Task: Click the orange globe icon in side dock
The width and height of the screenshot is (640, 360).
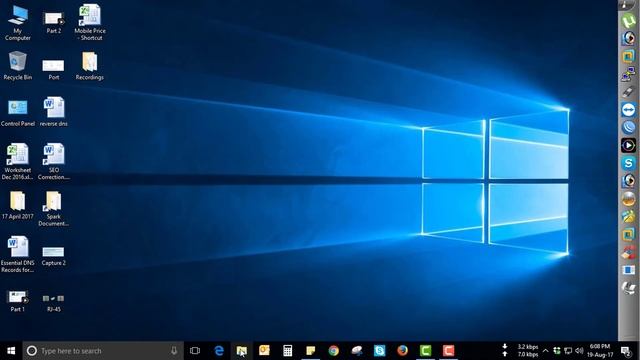Action: point(629,199)
